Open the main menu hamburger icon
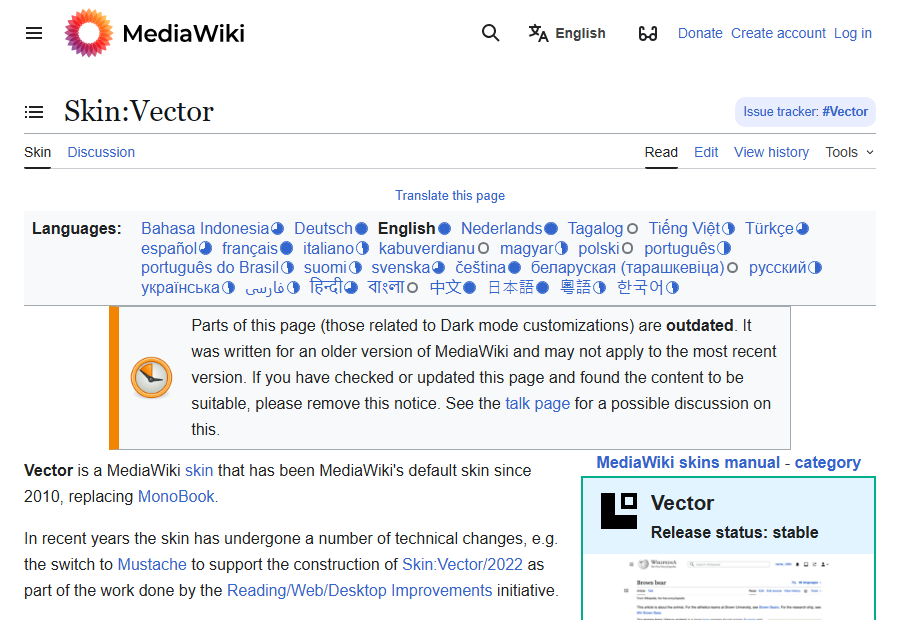 pos(34,33)
